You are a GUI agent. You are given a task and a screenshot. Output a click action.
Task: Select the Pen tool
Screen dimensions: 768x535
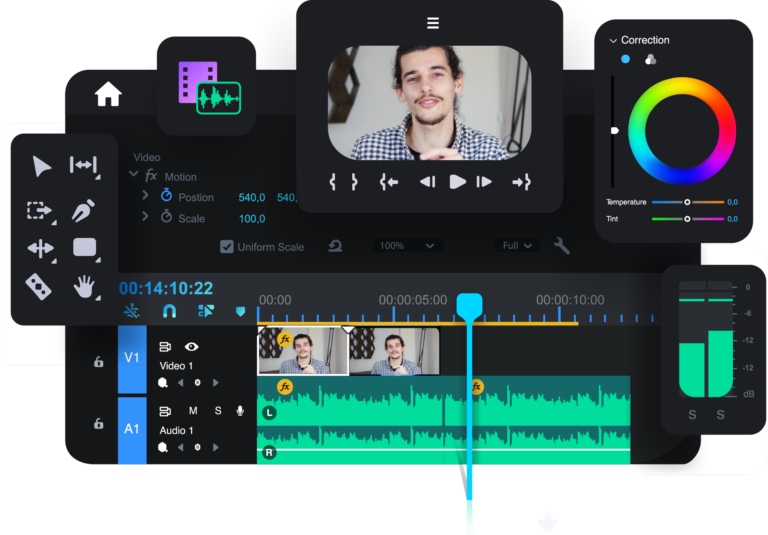(83, 212)
